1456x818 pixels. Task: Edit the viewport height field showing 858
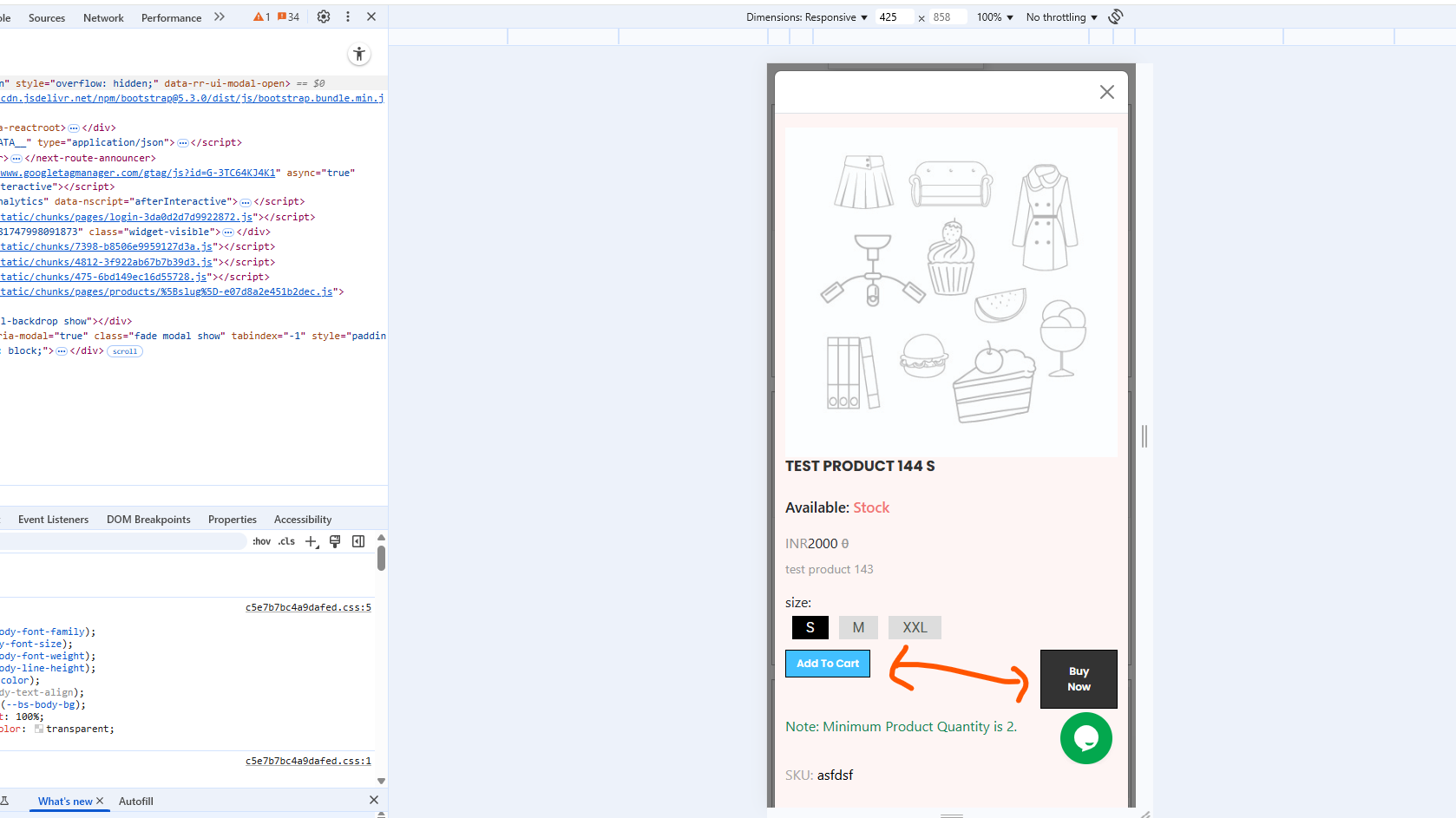click(948, 17)
